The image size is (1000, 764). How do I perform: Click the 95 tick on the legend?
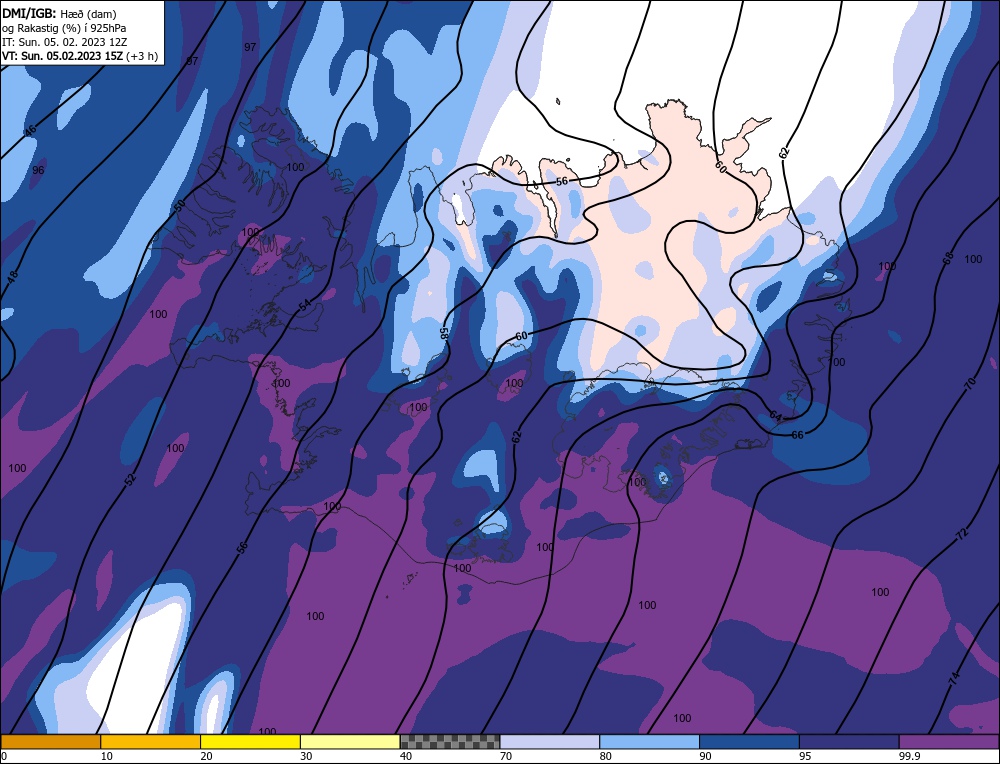[805, 756]
